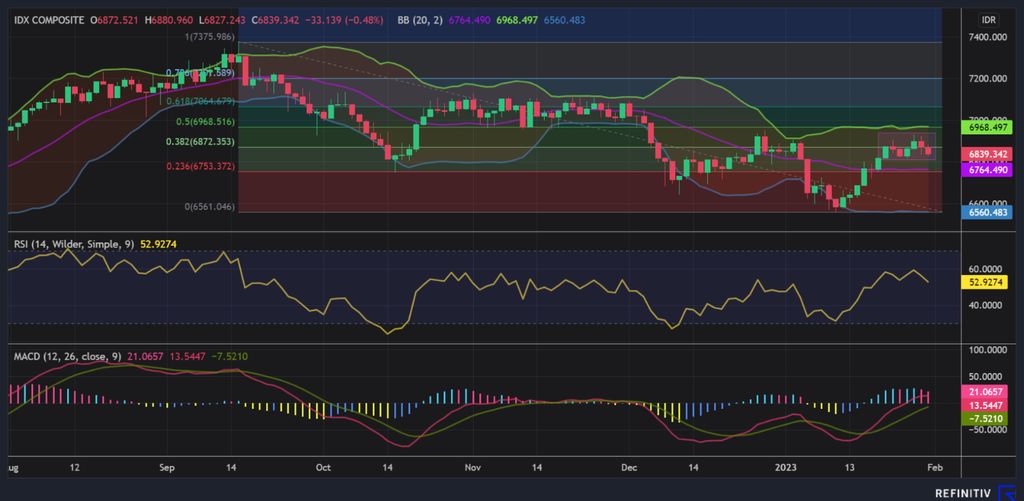This screenshot has height=501, width=1024.
Task: Click the red 6839.342 last price tag
Action: click(987, 154)
